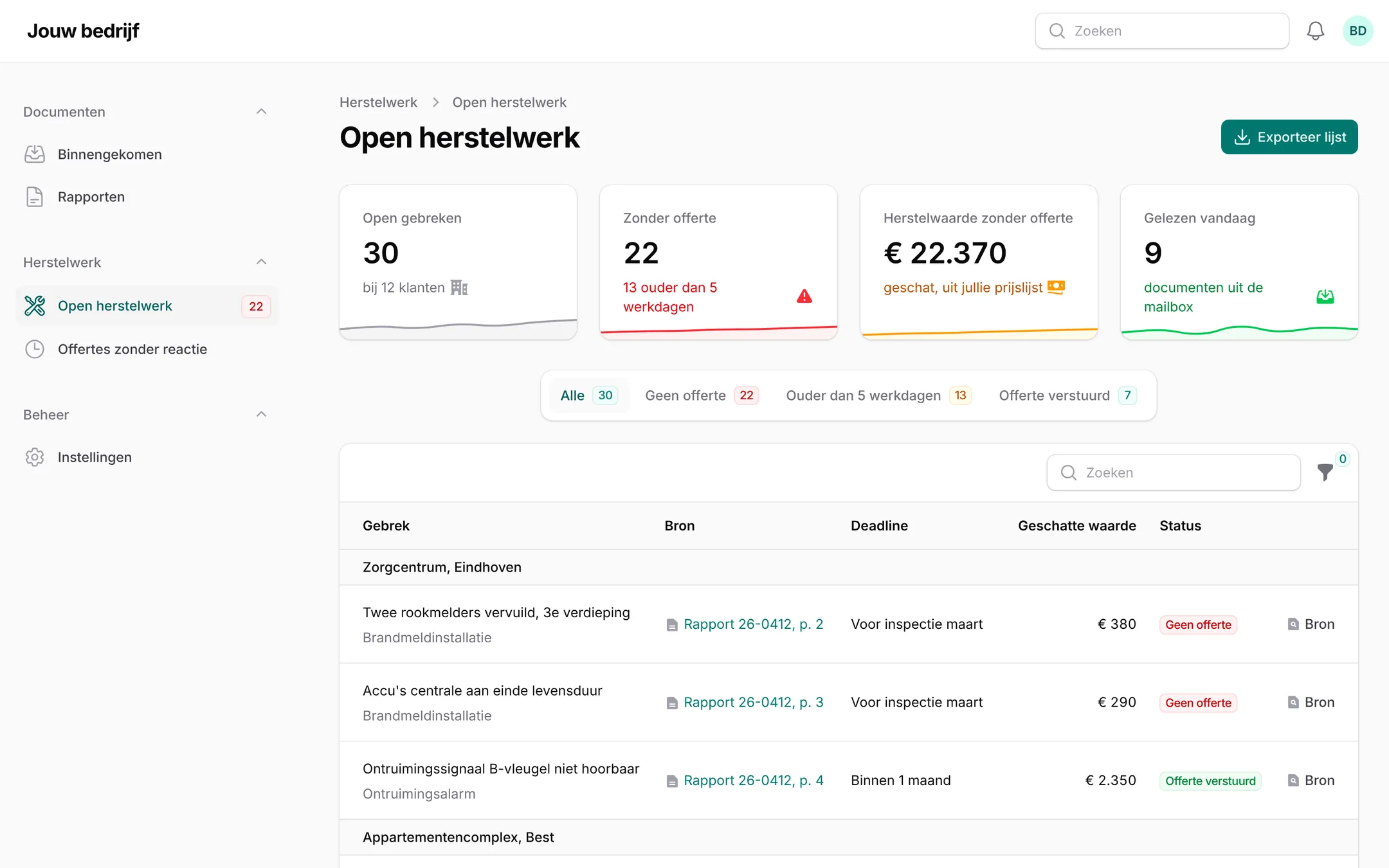This screenshot has width=1389, height=868.
Task: Open Offertes zonder reactie in sidebar
Action: point(147,349)
